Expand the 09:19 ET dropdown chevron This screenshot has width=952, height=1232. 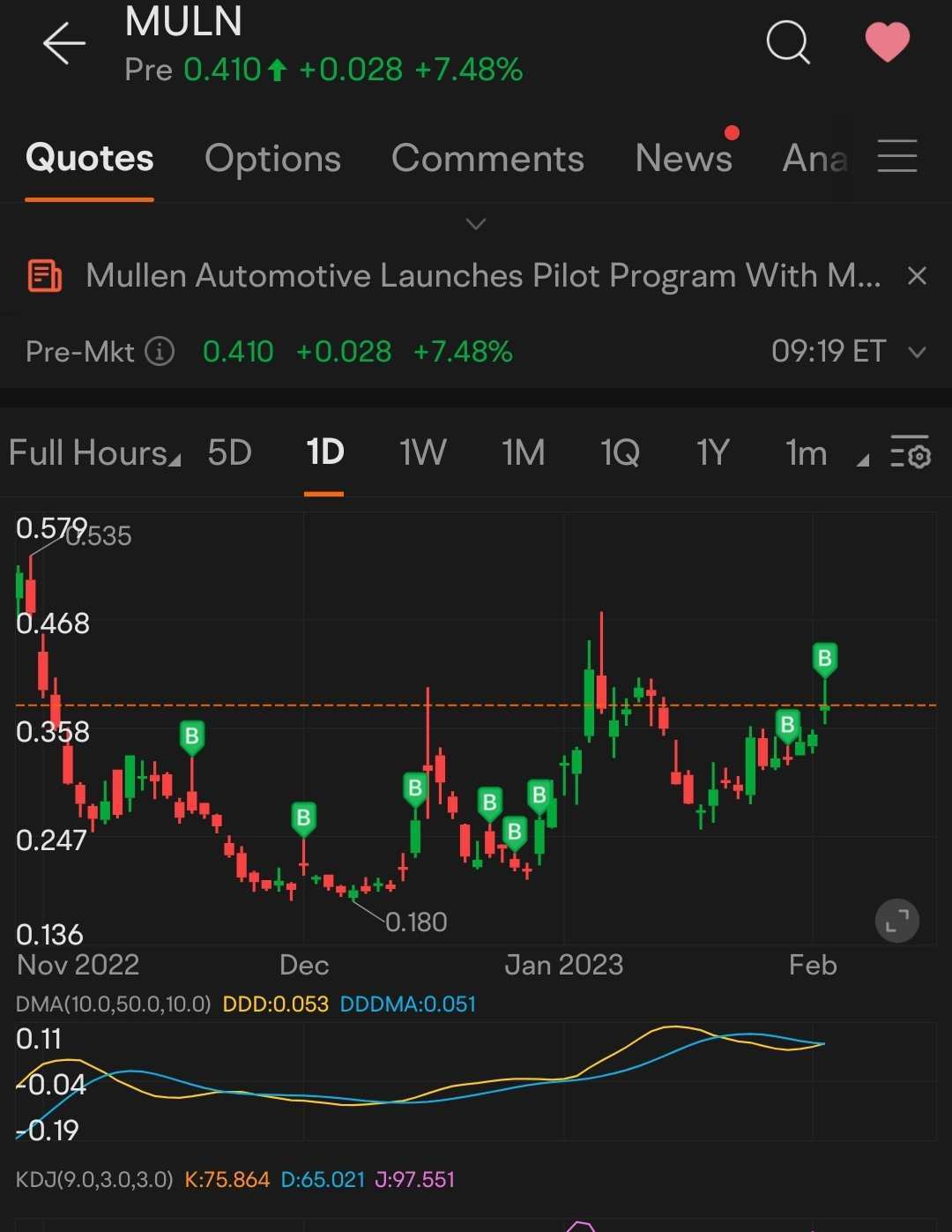coord(917,353)
